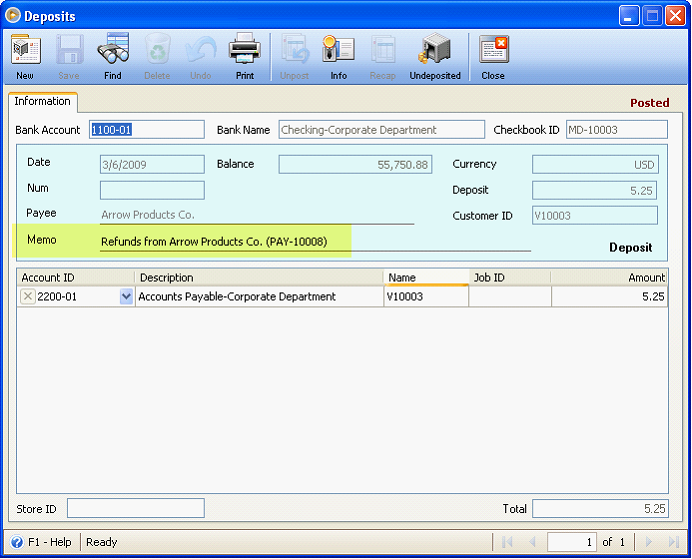Click the F1 Help question mark icon
The image size is (692, 559).
(17, 542)
